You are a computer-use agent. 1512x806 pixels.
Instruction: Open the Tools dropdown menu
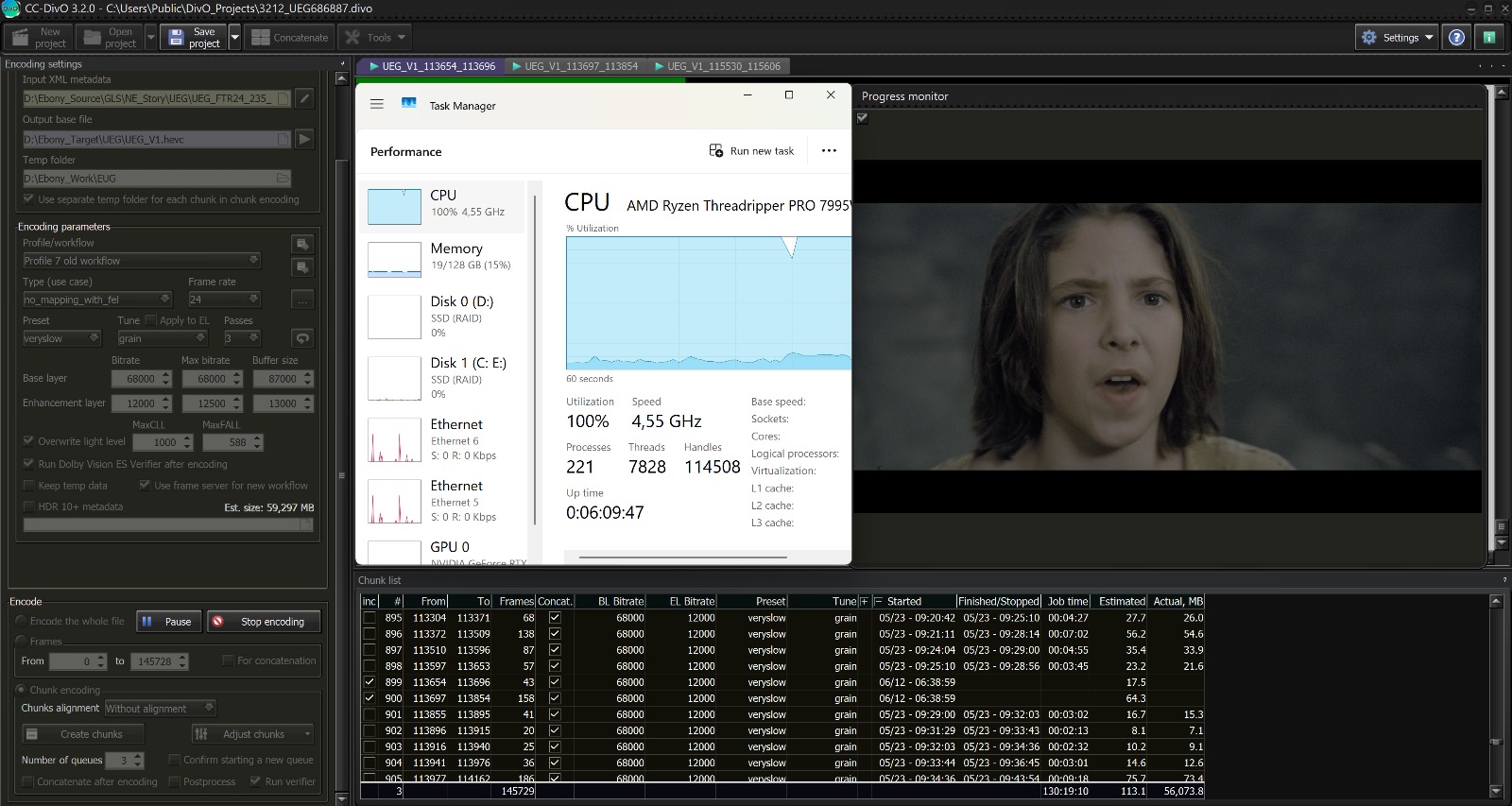coord(376,38)
